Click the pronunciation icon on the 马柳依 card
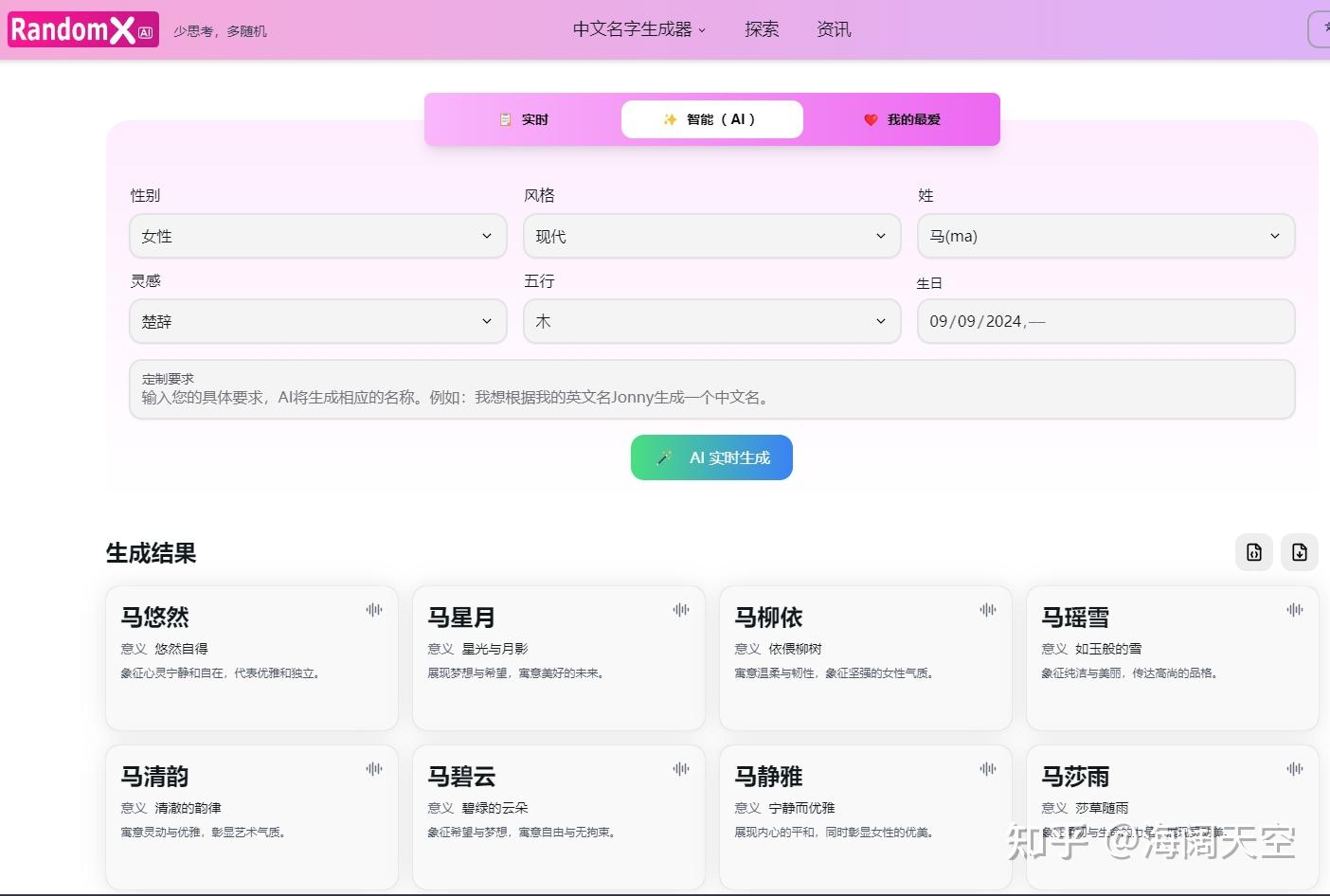Image resolution: width=1330 pixels, height=896 pixels. tap(987, 610)
